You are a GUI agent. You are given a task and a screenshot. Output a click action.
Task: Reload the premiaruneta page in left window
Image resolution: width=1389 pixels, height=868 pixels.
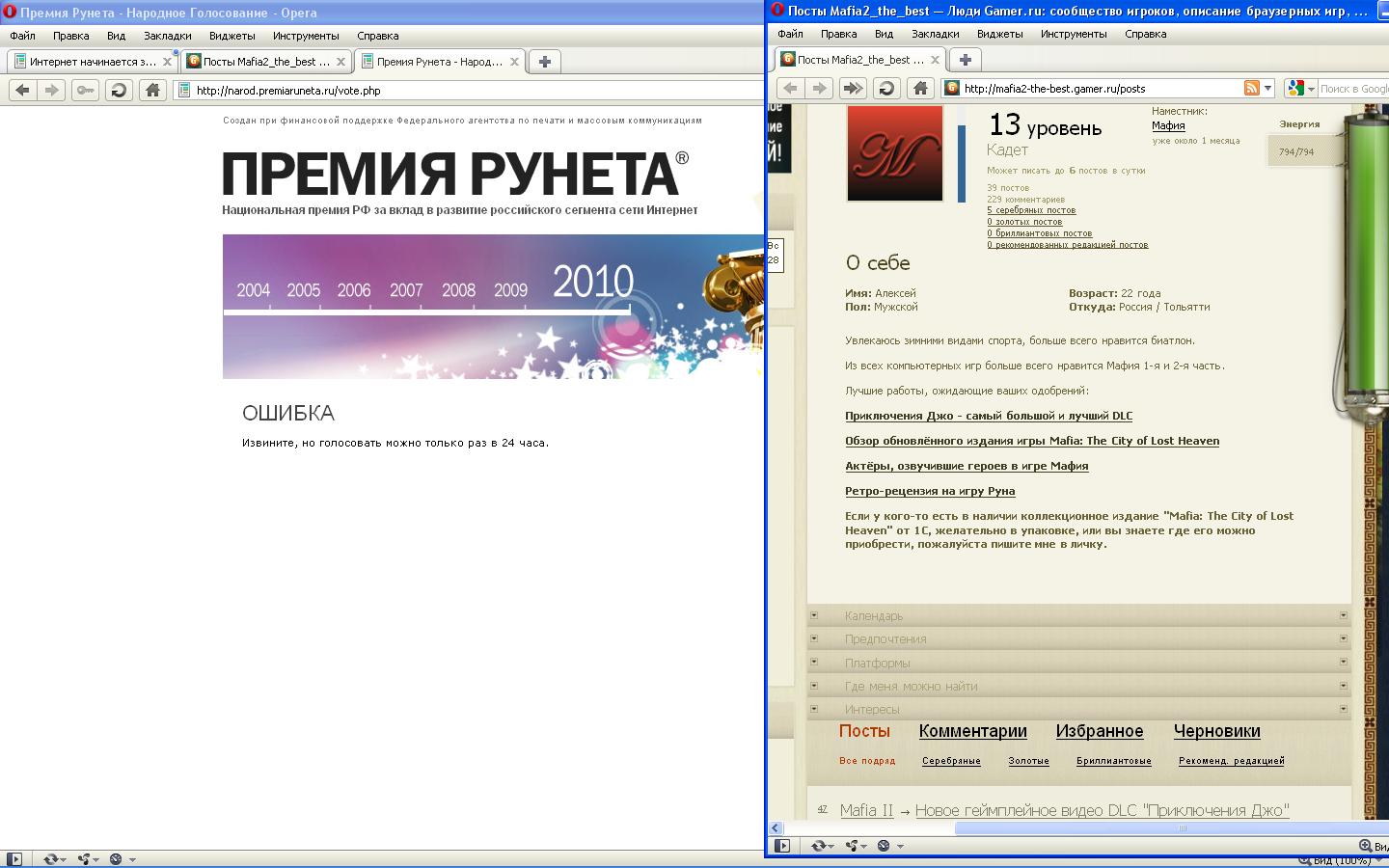coord(119,90)
